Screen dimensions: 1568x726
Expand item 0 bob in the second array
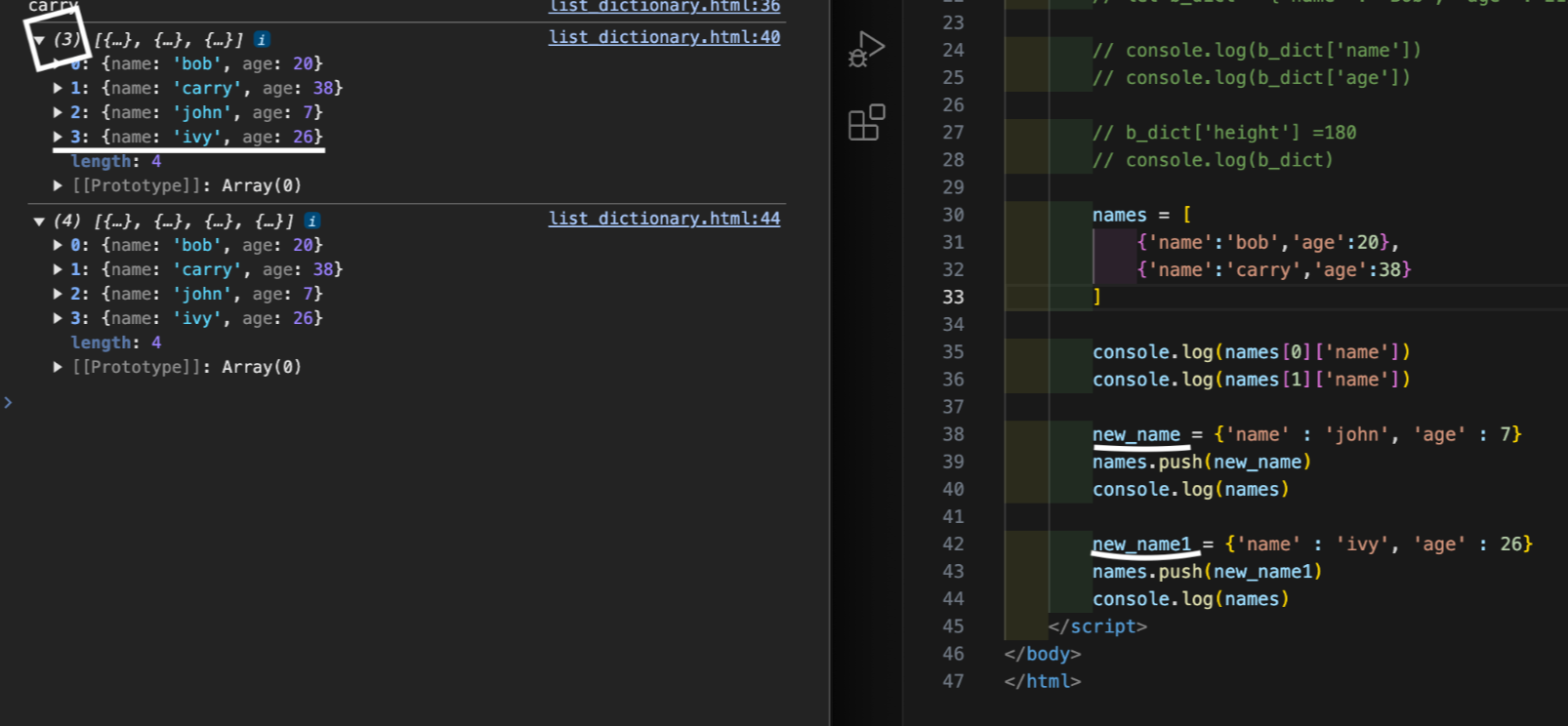pos(58,245)
